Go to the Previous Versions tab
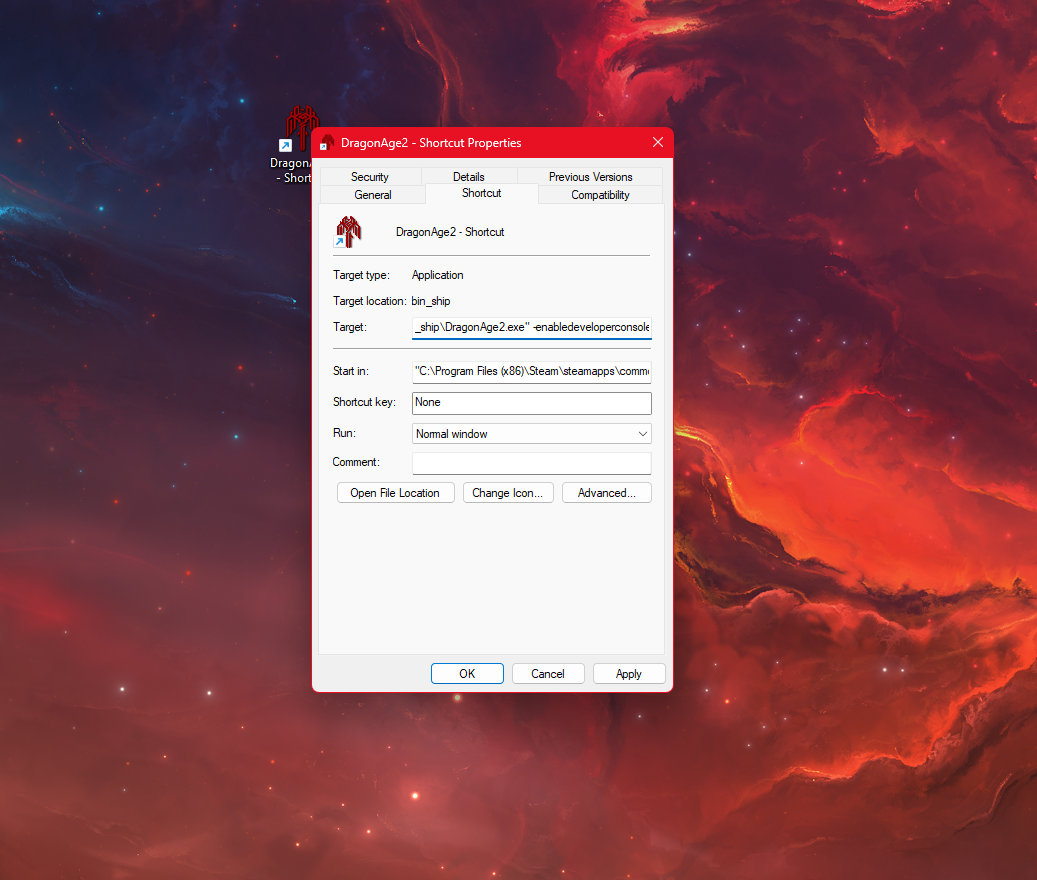The width and height of the screenshot is (1037, 880). pos(591,177)
